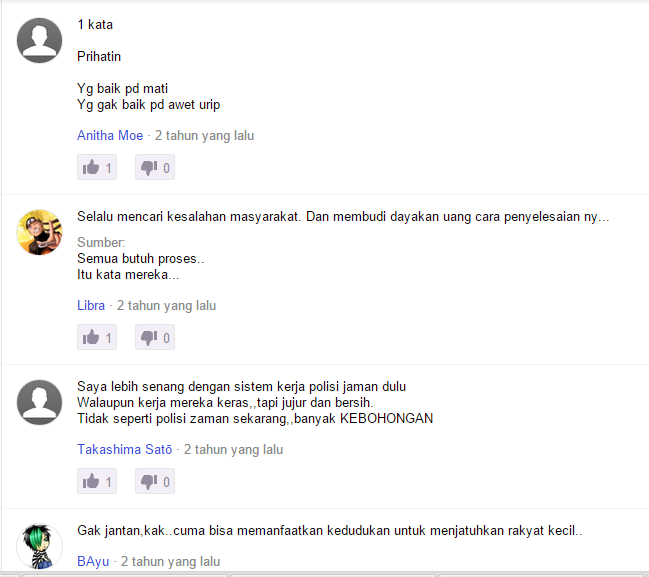This screenshot has width=649, height=577.
Task: Click BAyu's green-haired avatar
Action: (x=39, y=546)
